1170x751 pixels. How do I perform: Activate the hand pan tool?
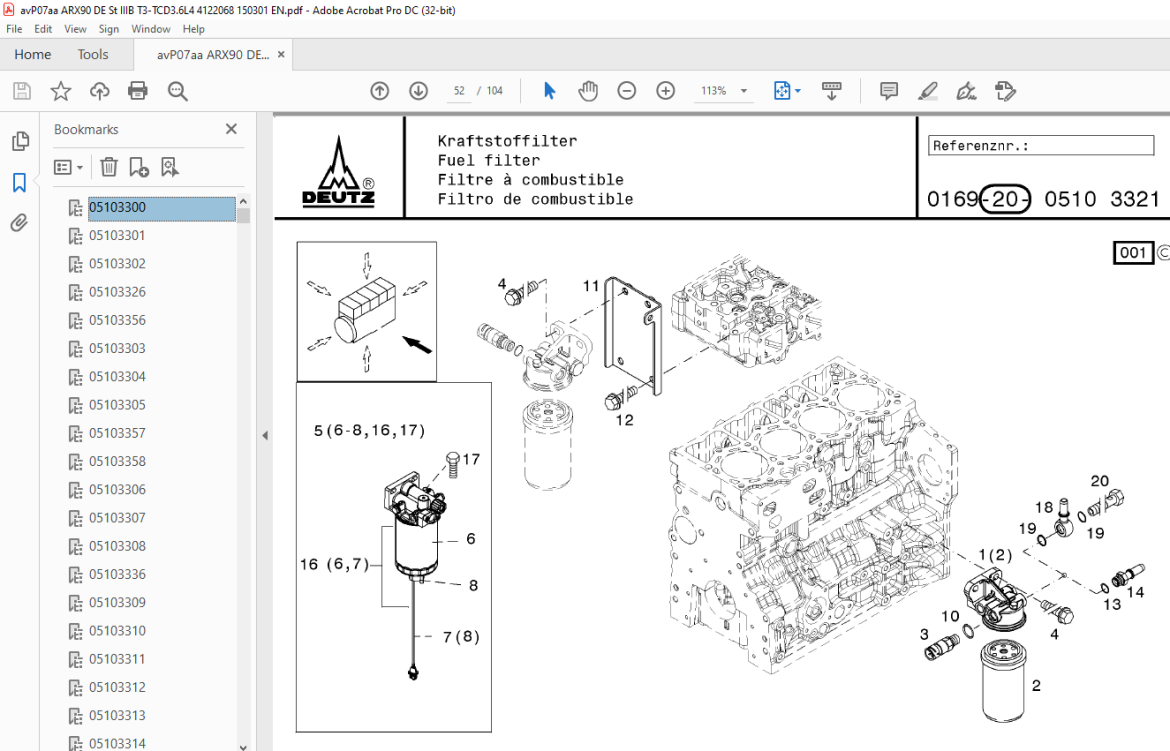click(x=588, y=91)
